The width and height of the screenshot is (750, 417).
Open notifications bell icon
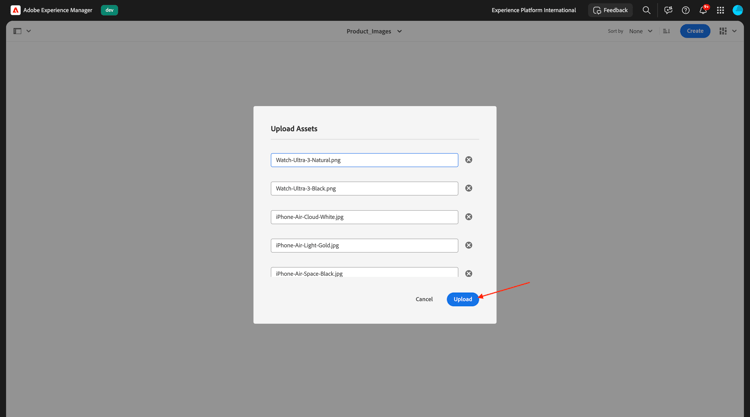(x=703, y=10)
